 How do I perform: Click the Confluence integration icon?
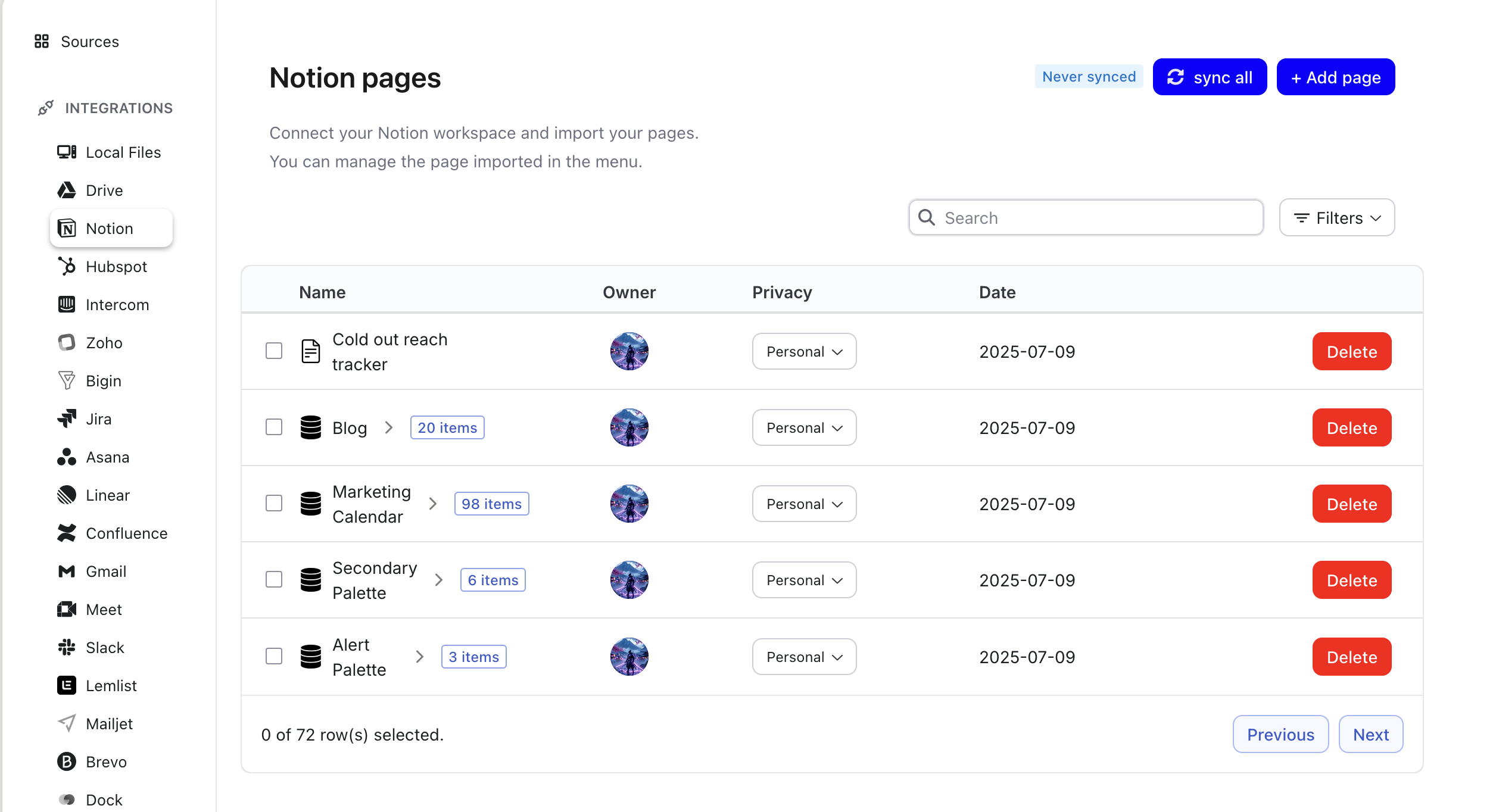point(67,533)
